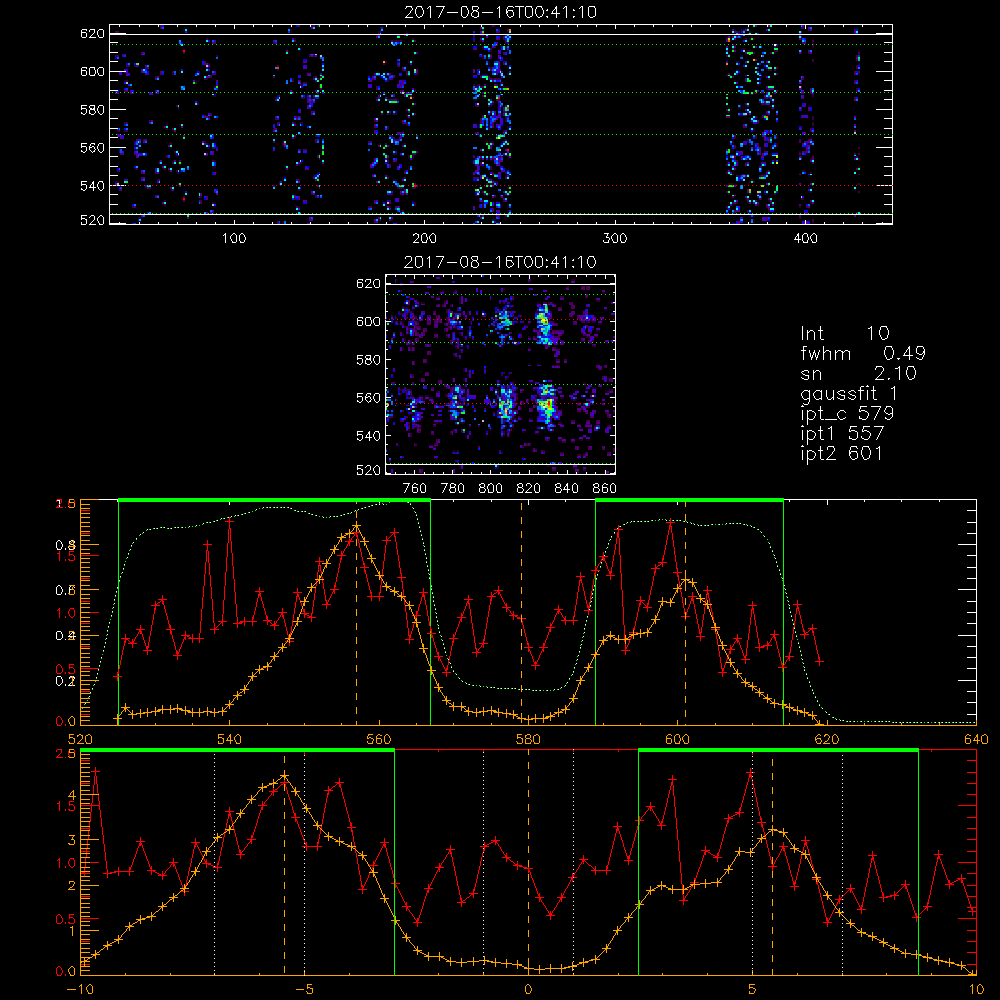Click the right green bar atop the bottom plot
The image size is (1000, 1000).
pos(778,751)
